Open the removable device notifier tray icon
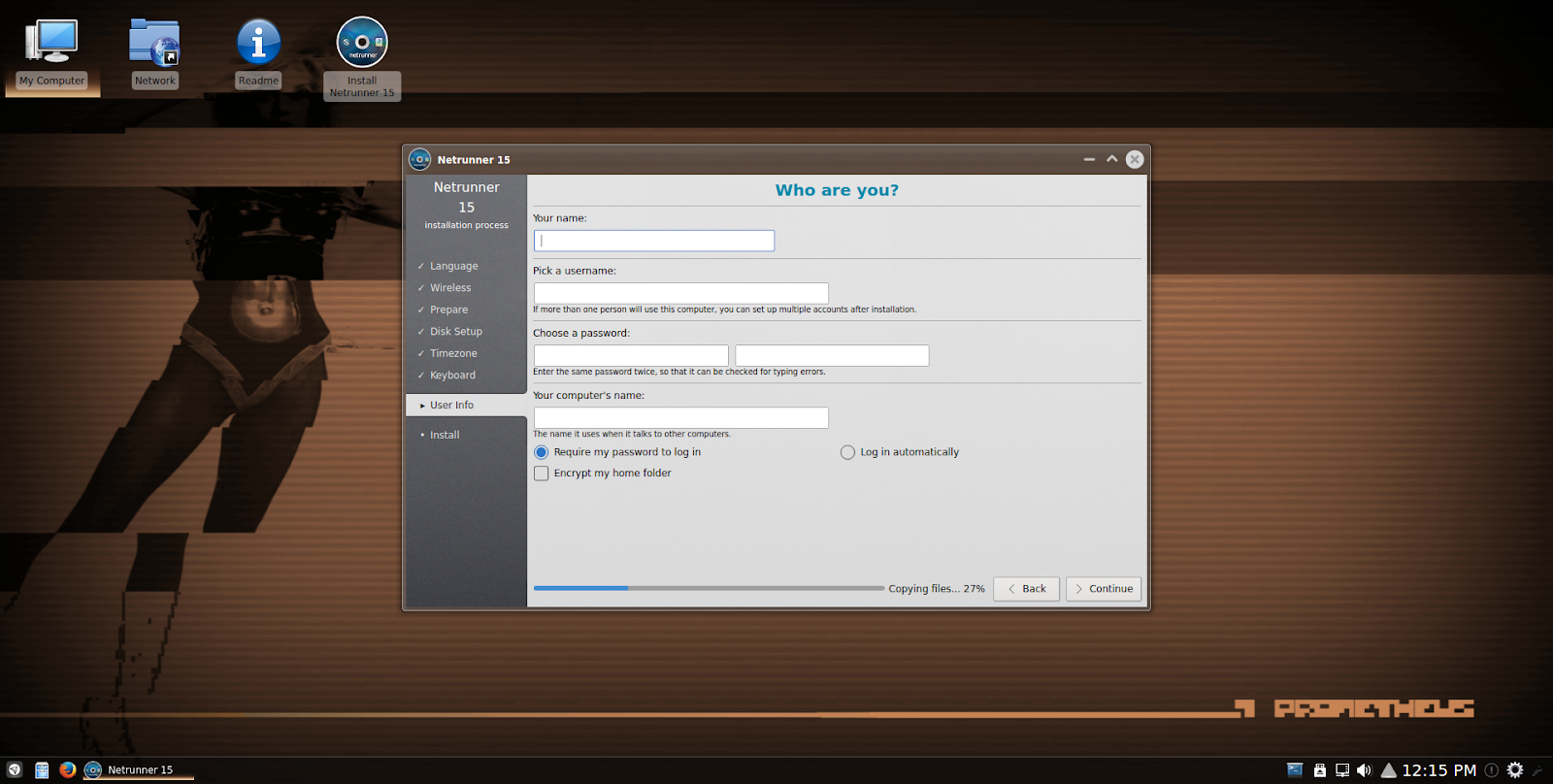 1320,769
